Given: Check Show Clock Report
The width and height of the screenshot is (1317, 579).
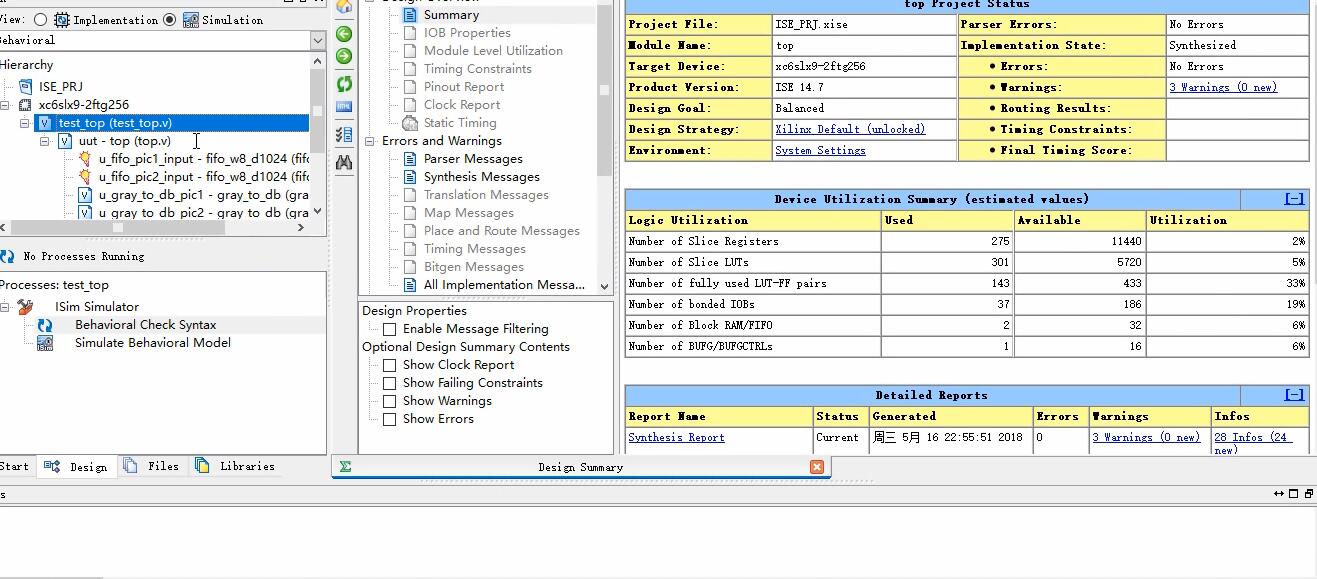Looking at the screenshot, I should [x=390, y=365].
